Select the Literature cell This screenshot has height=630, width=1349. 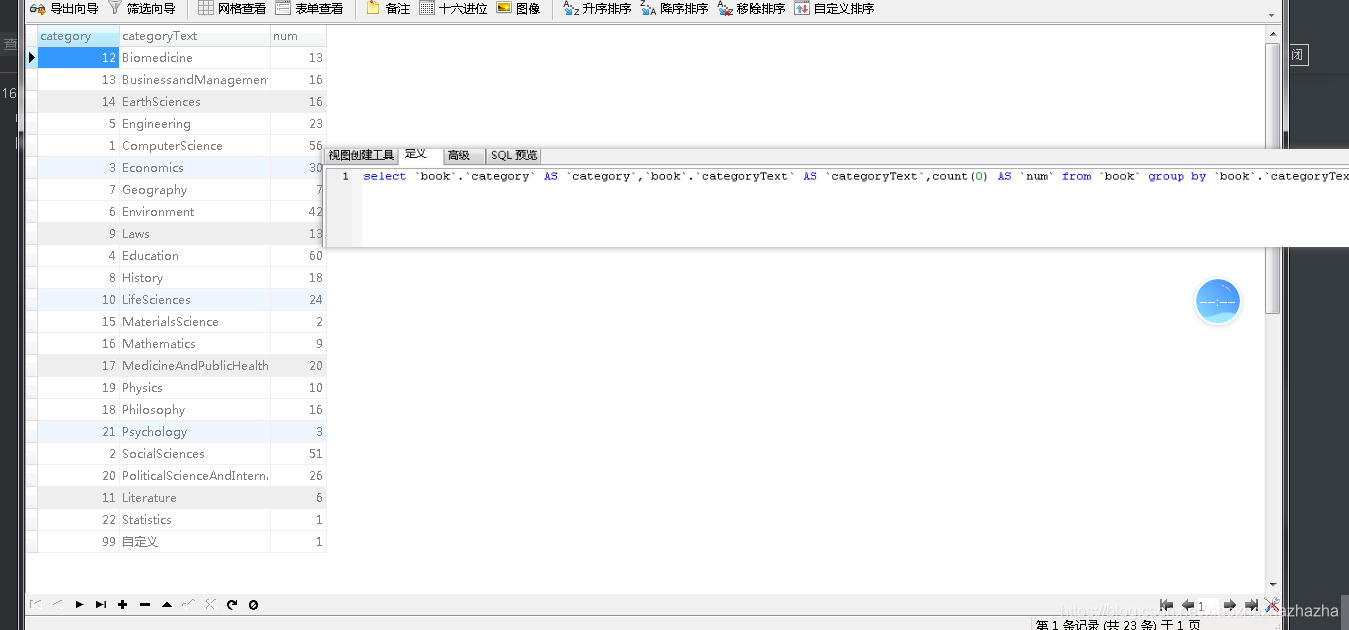[x=195, y=498]
